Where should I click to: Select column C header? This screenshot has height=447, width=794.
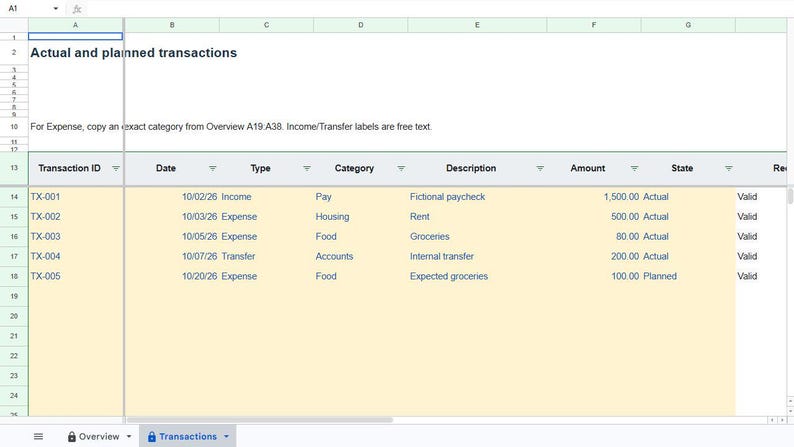coord(266,25)
